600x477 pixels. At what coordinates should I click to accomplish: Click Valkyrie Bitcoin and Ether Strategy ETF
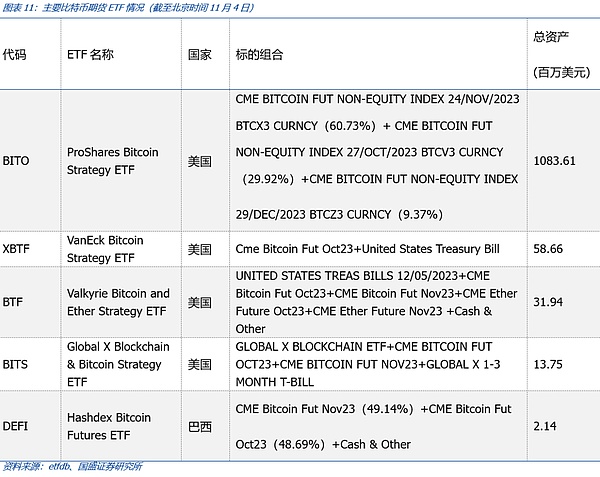[x=118, y=302]
